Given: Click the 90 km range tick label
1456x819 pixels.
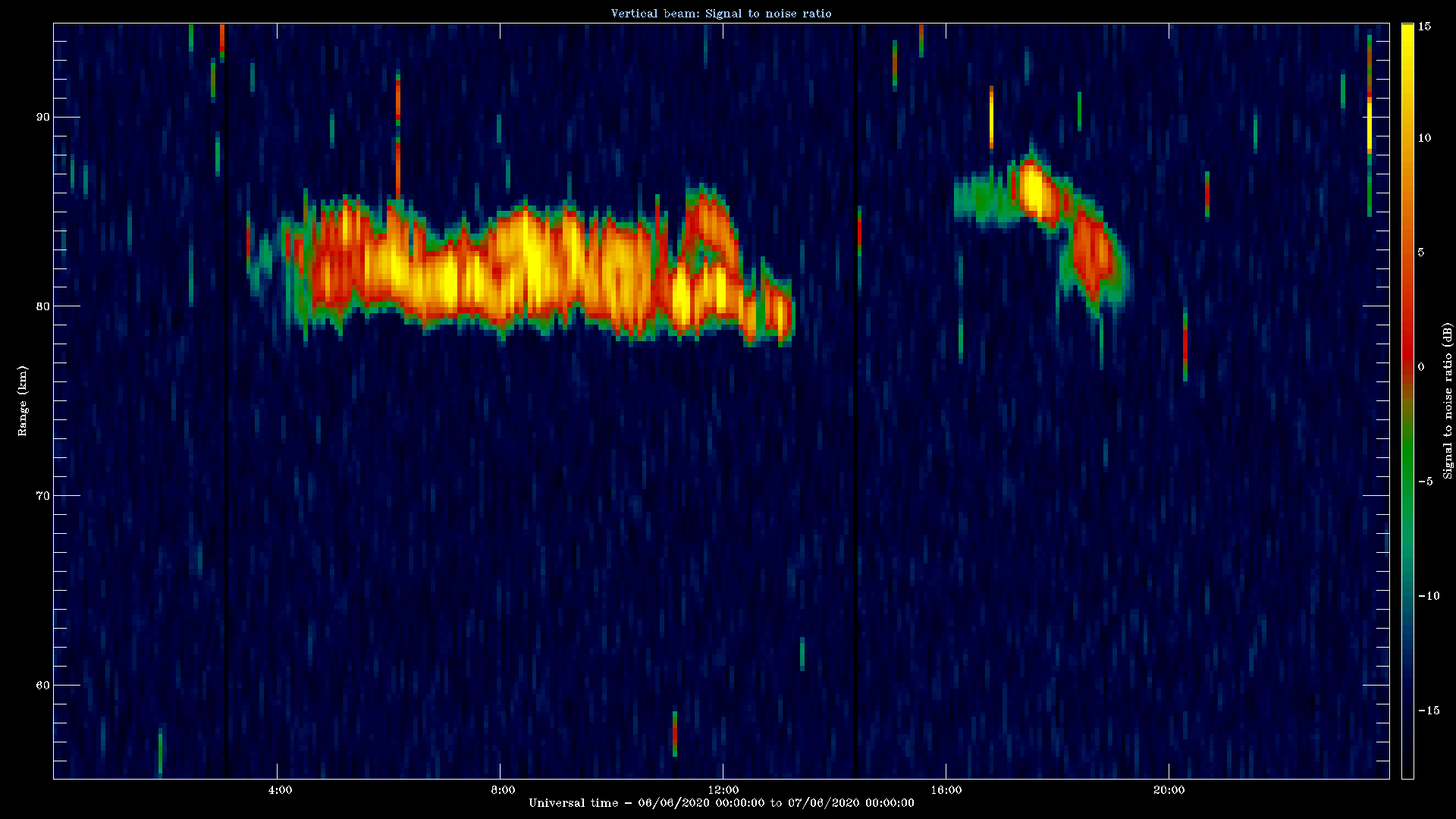Looking at the screenshot, I should [42, 117].
